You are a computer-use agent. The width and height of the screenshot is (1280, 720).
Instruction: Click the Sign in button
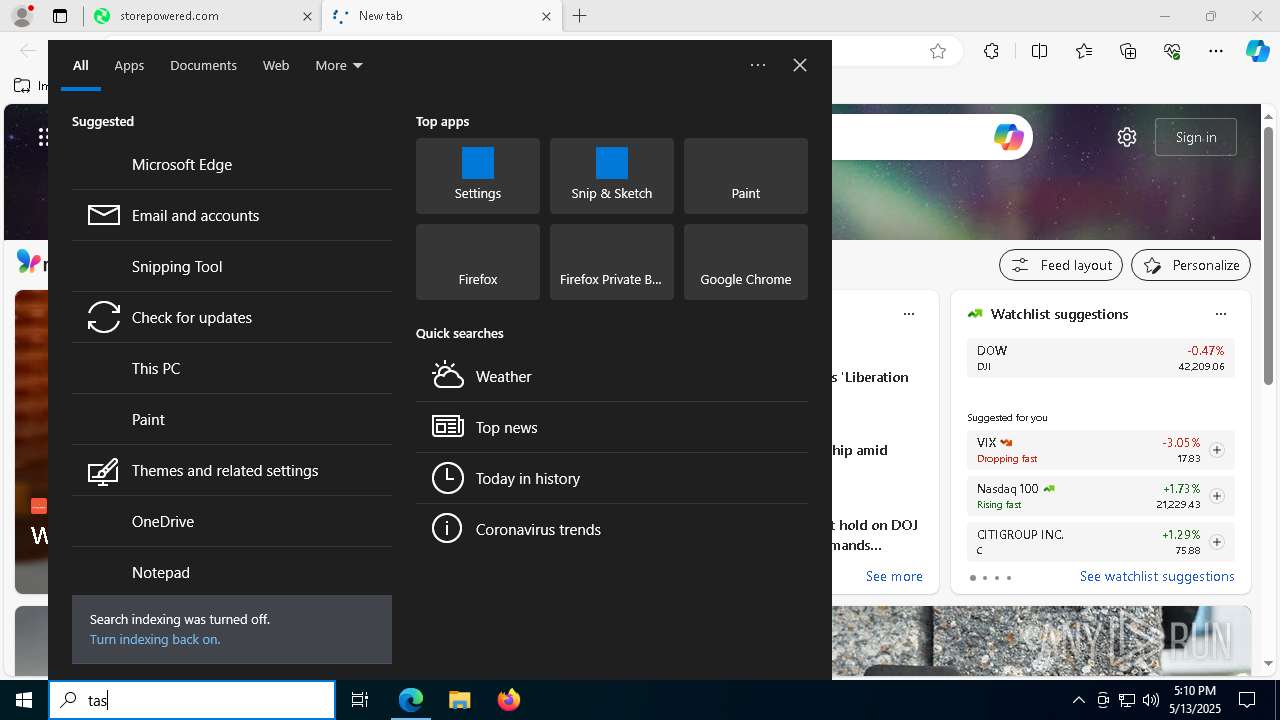tap(1196, 137)
